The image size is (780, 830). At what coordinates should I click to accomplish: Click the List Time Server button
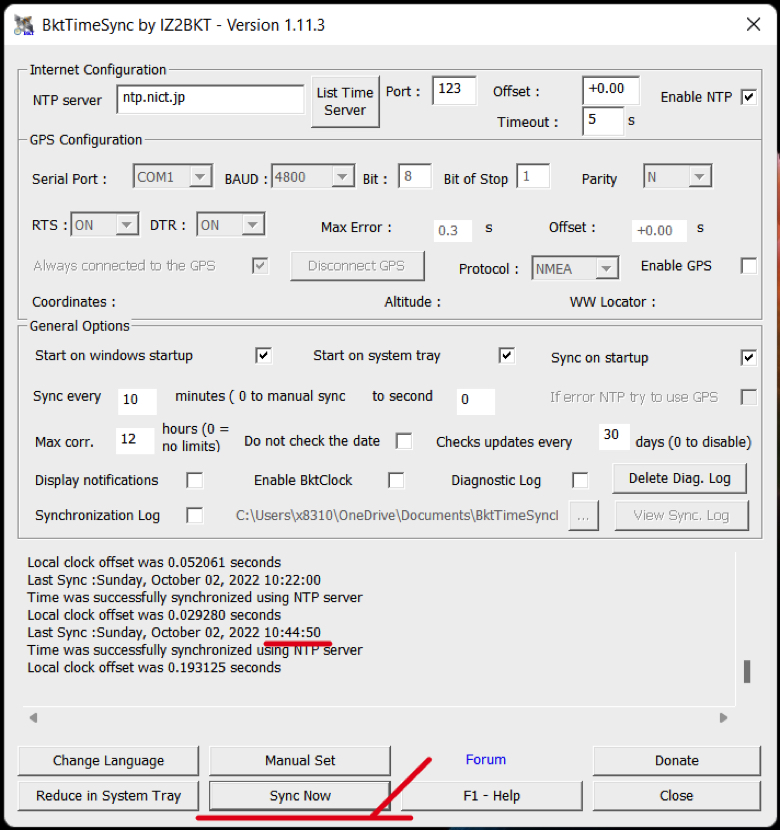coord(346,102)
